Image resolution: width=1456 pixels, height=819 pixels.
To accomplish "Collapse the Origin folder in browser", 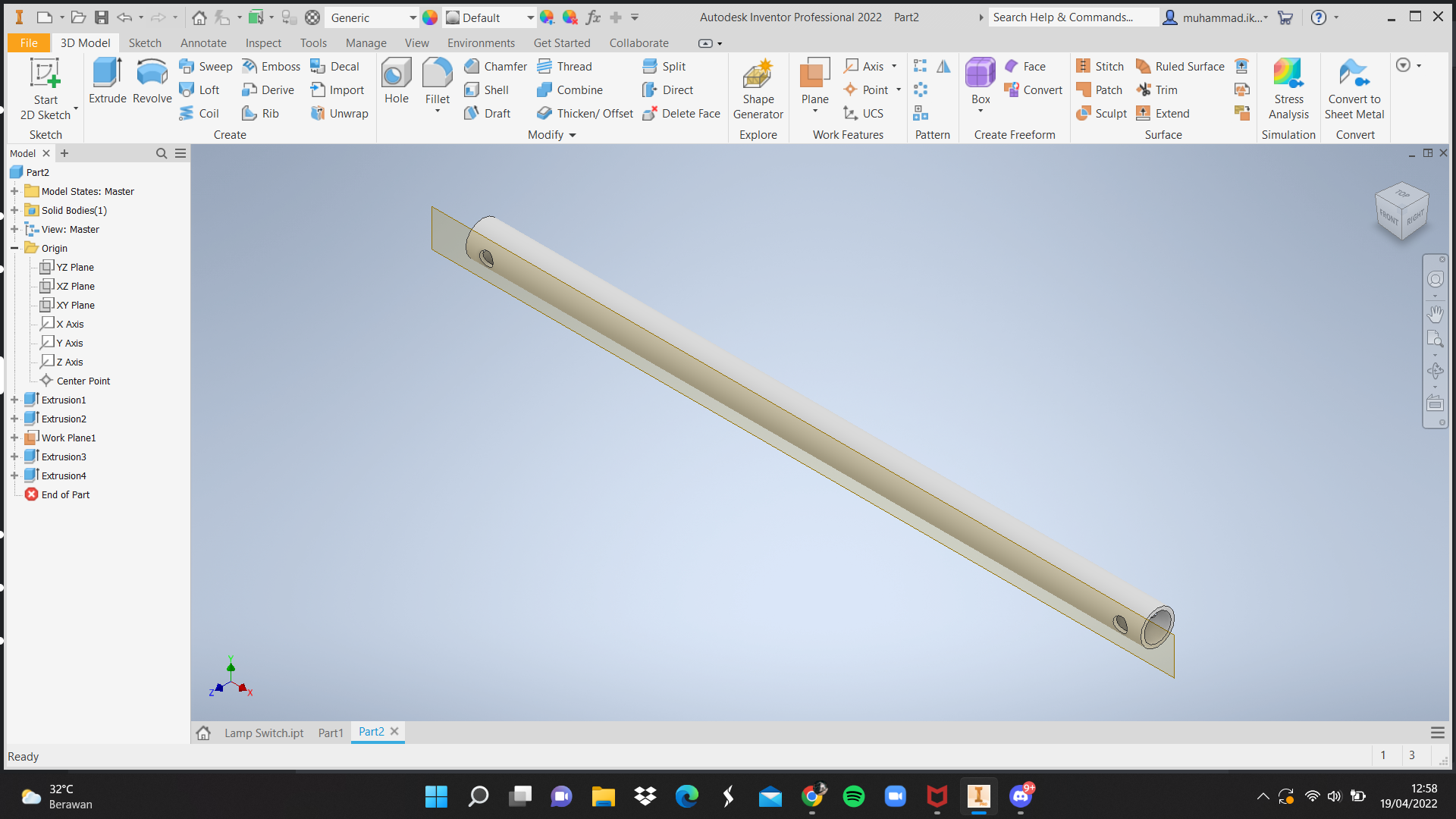I will click(x=14, y=248).
